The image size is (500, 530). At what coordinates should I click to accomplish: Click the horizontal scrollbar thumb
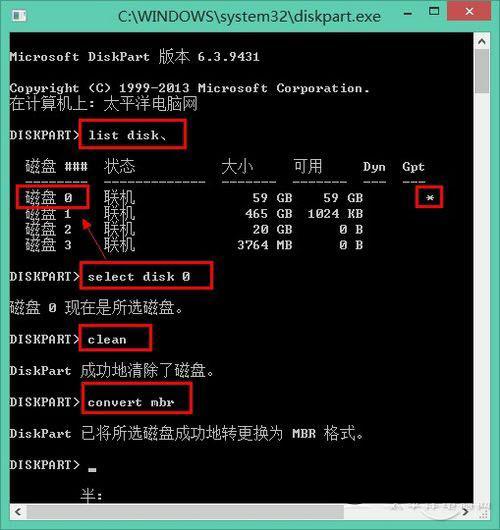coord(185,512)
